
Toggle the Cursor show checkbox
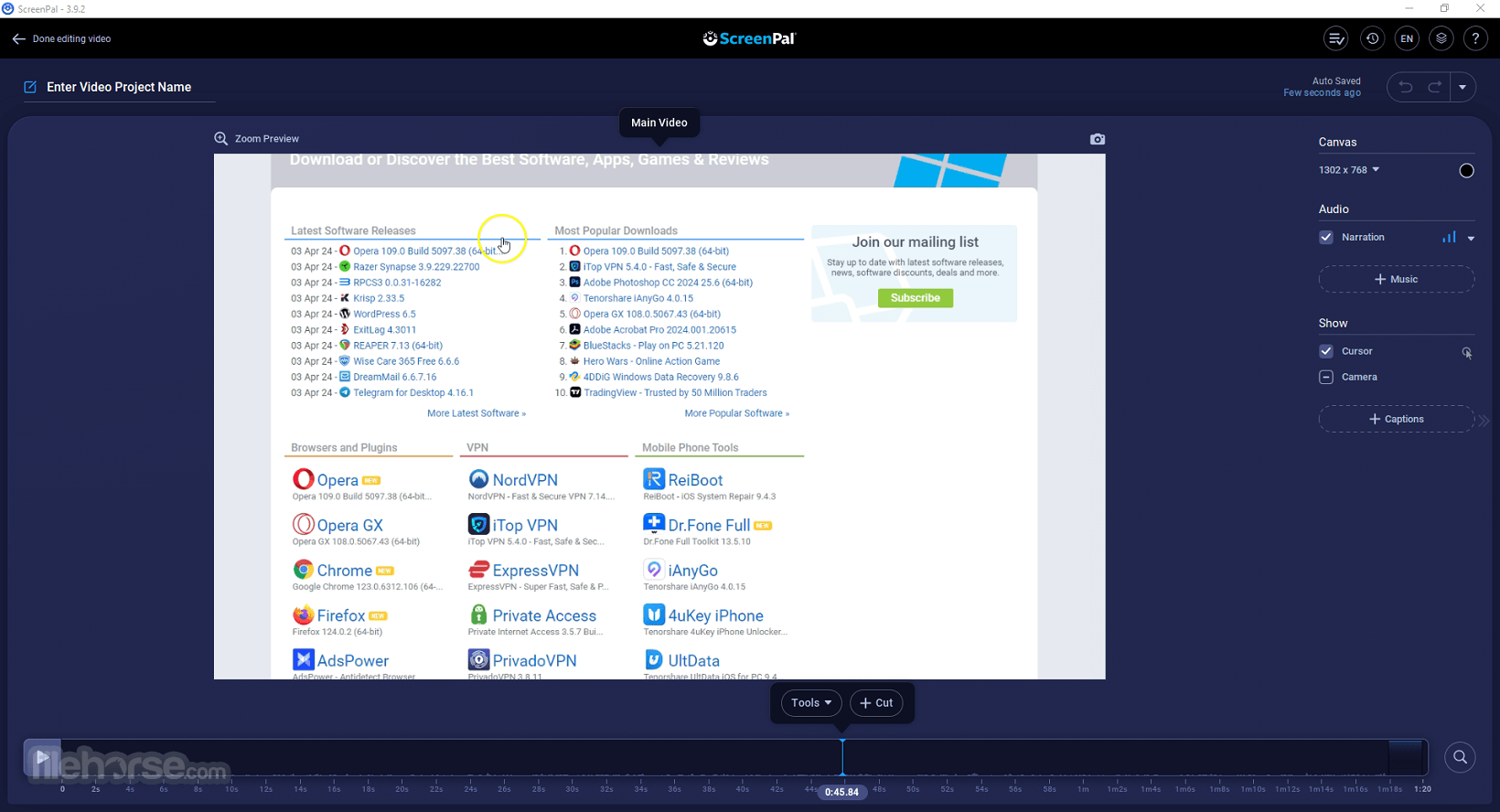pyautogui.click(x=1326, y=351)
